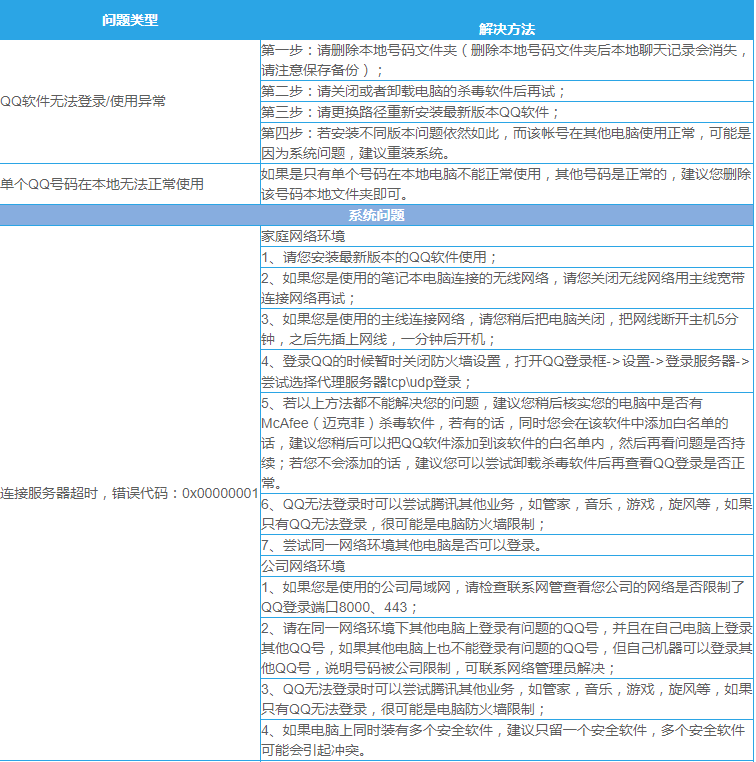Click the 第三步 reinstall QQ step
Image resolution: width=756 pixels, height=762 pixels.
coord(507,112)
